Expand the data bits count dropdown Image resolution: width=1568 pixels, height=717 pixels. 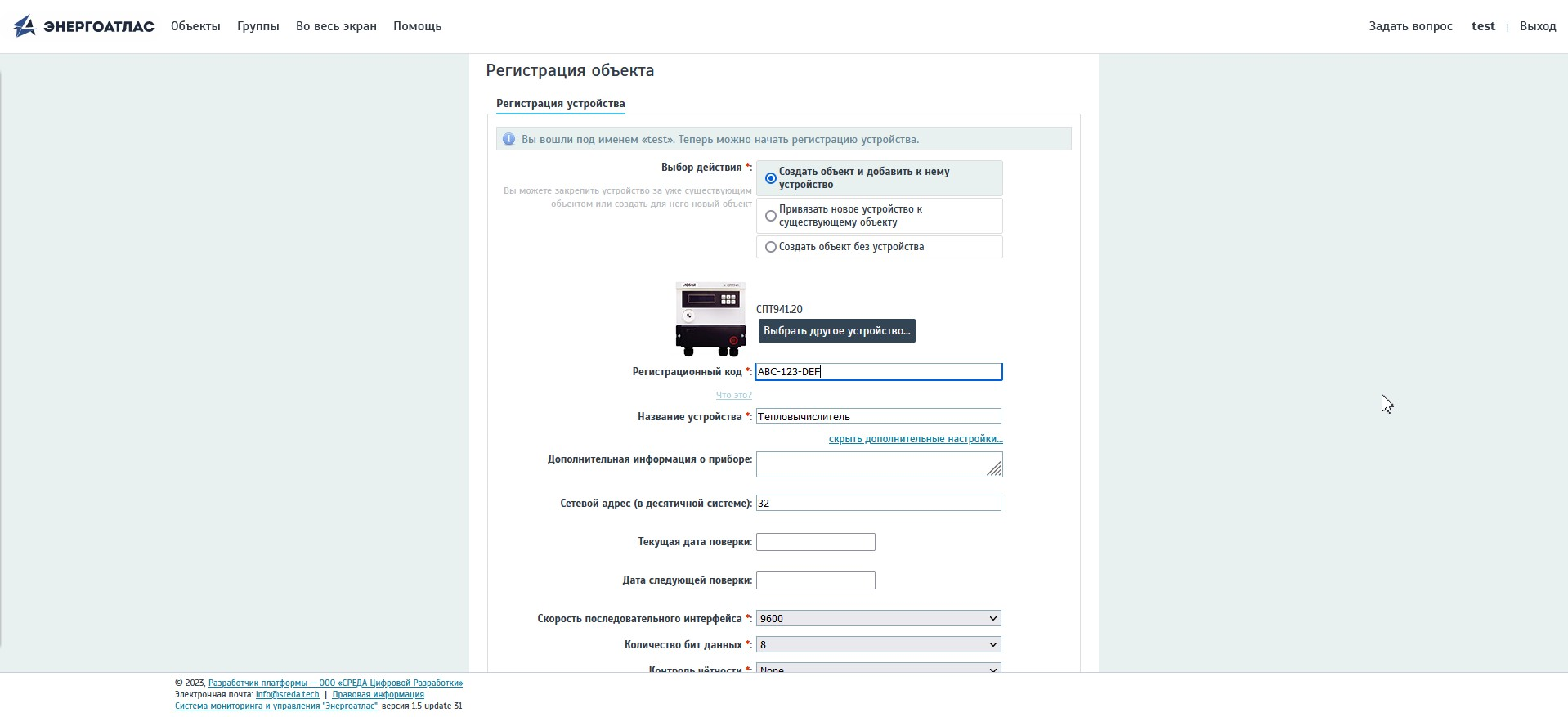point(878,645)
